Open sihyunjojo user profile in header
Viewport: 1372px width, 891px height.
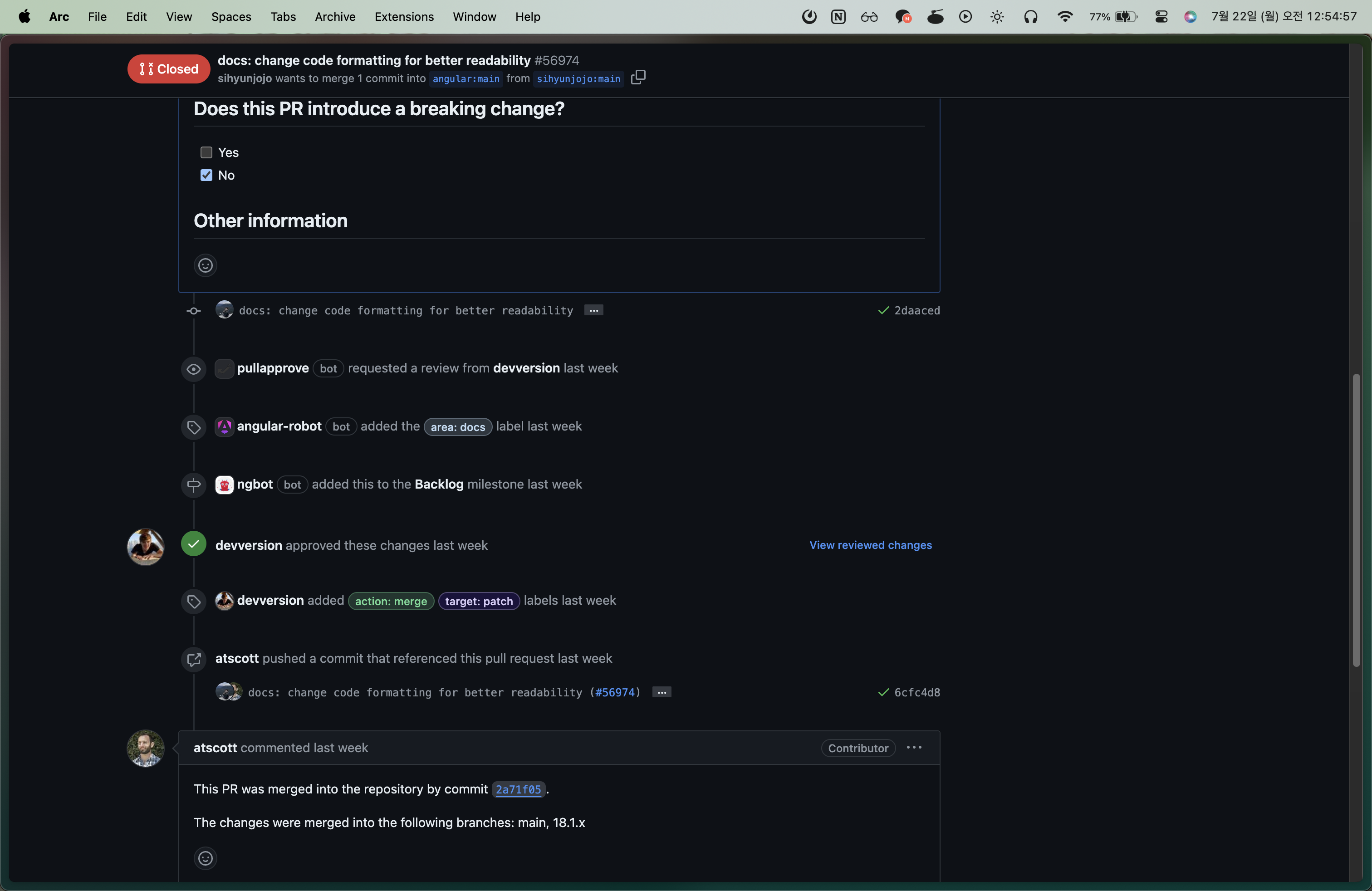point(245,78)
